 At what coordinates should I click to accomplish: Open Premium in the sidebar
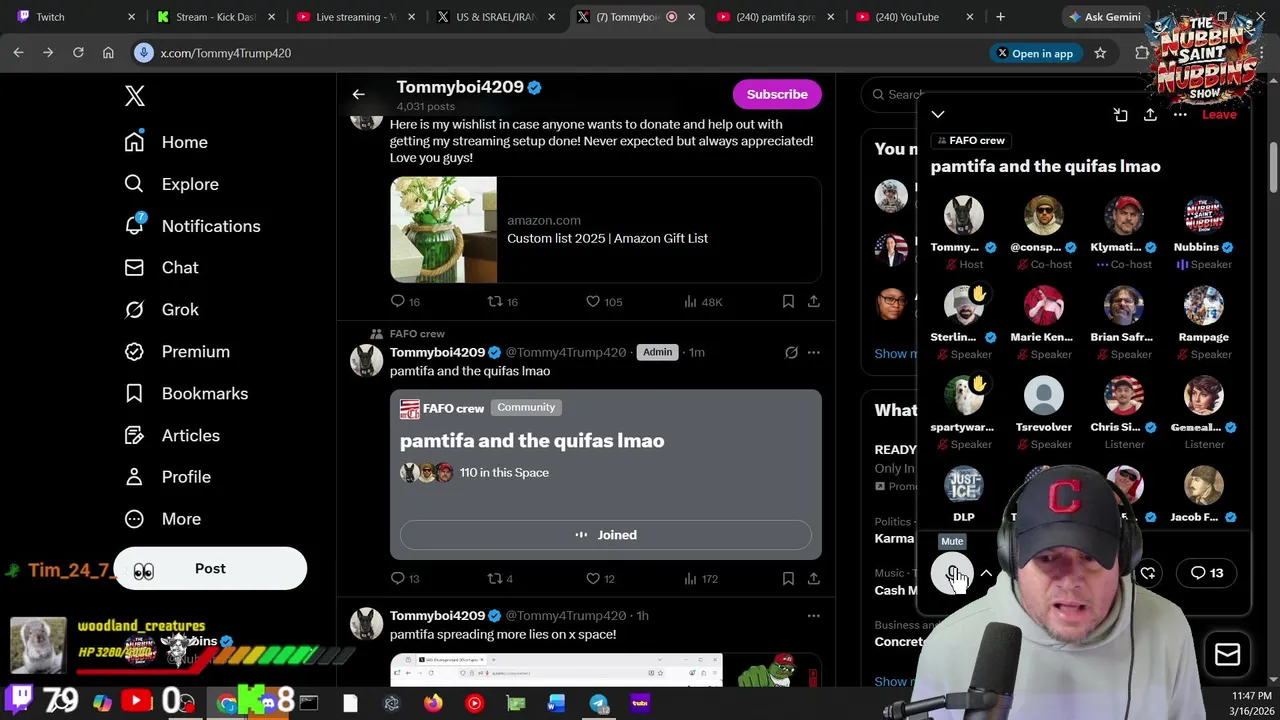(x=176, y=352)
